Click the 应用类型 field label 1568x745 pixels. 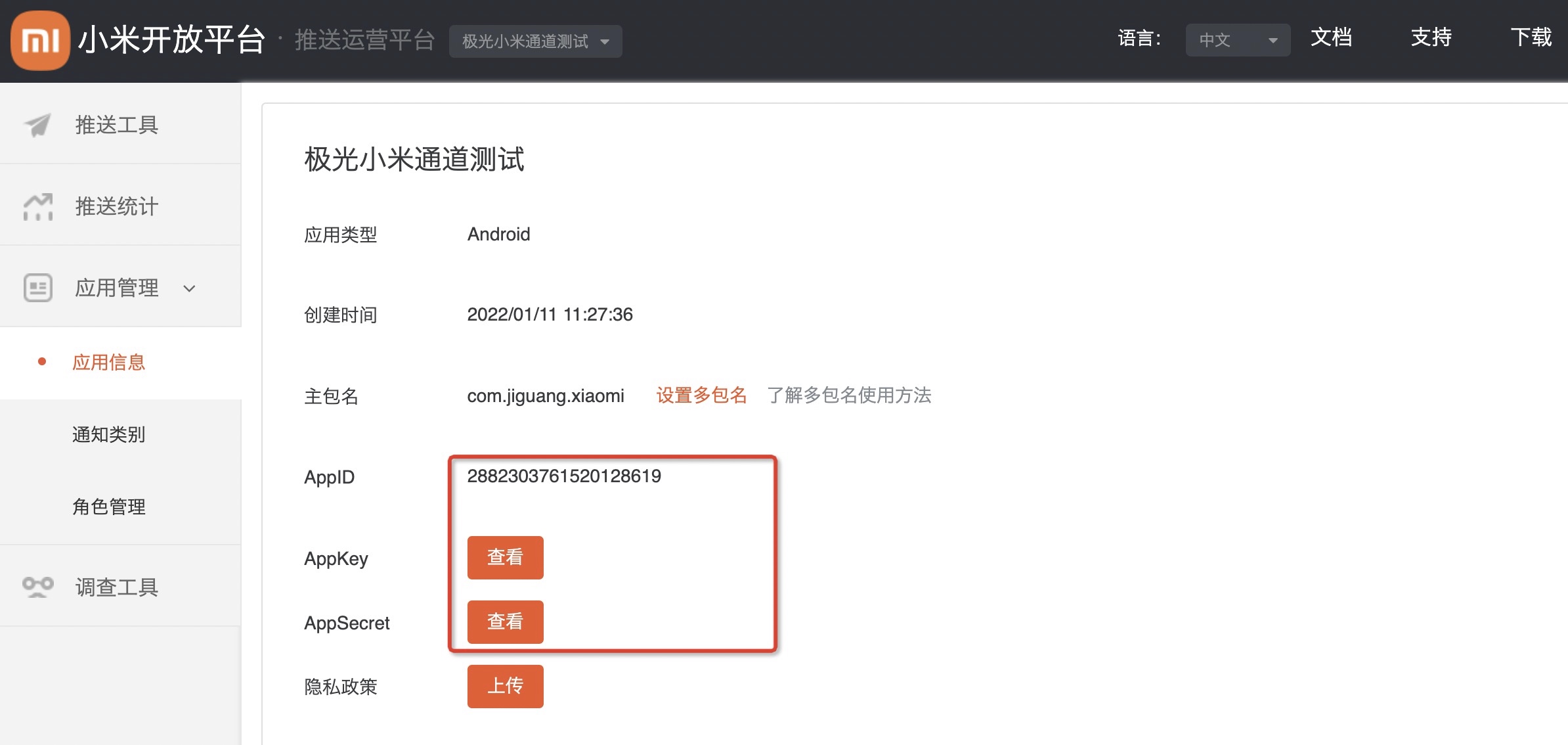(341, 235)
